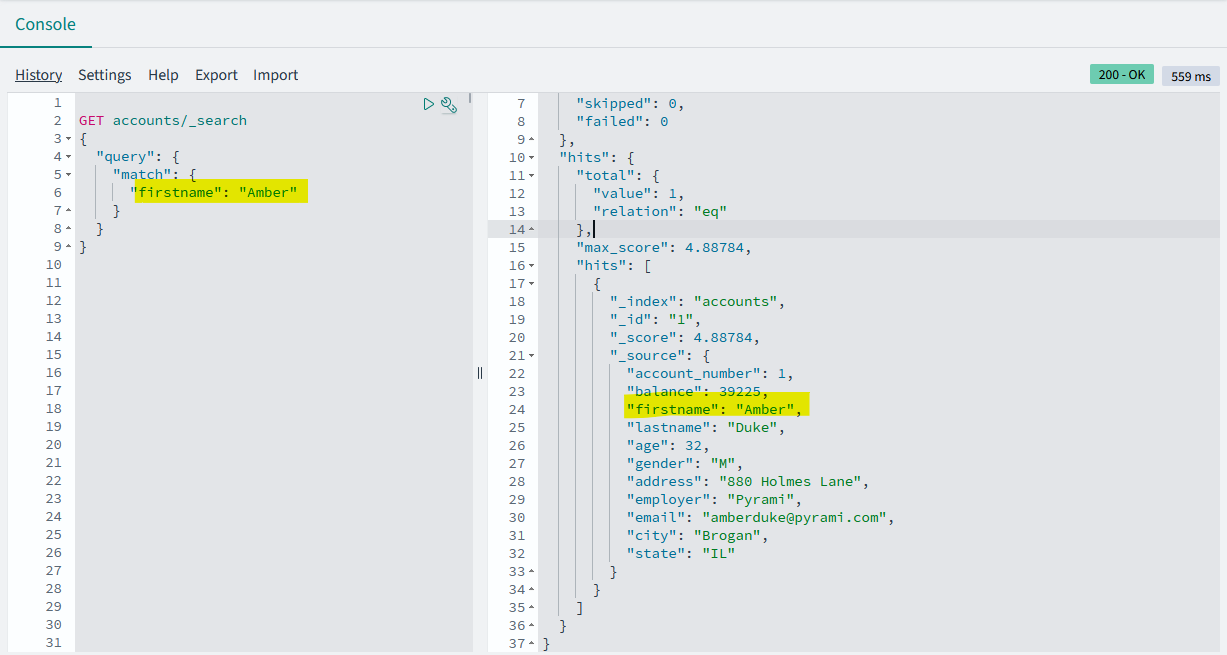1227x655 pixels.
Task: Click the "relation": "eq" line
Action: point(659,211)
